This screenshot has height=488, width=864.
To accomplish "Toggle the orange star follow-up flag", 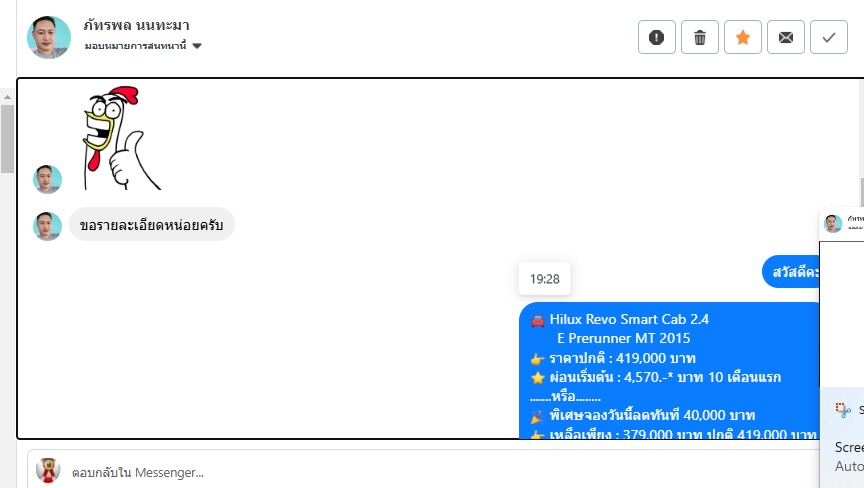I will click(x=743, y=37).
